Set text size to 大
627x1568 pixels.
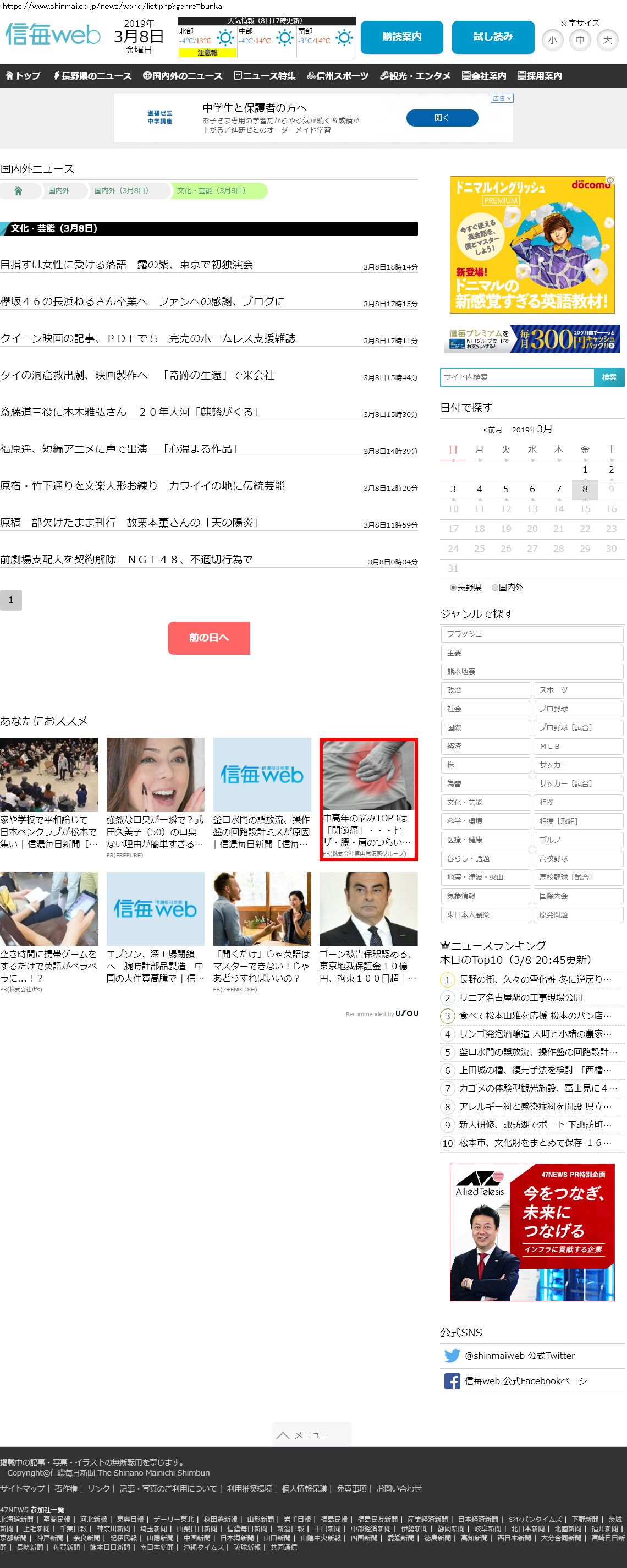607,41
